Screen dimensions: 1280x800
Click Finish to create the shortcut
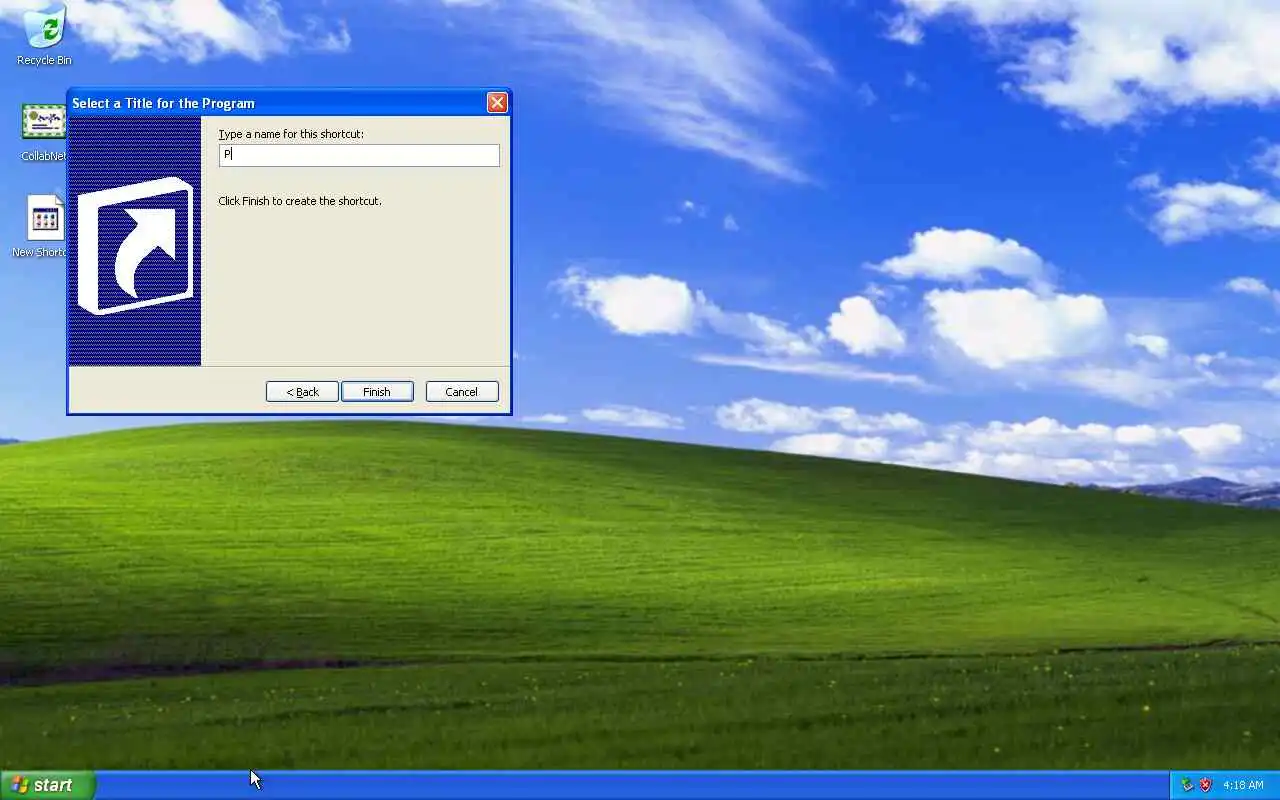point(377,391)
